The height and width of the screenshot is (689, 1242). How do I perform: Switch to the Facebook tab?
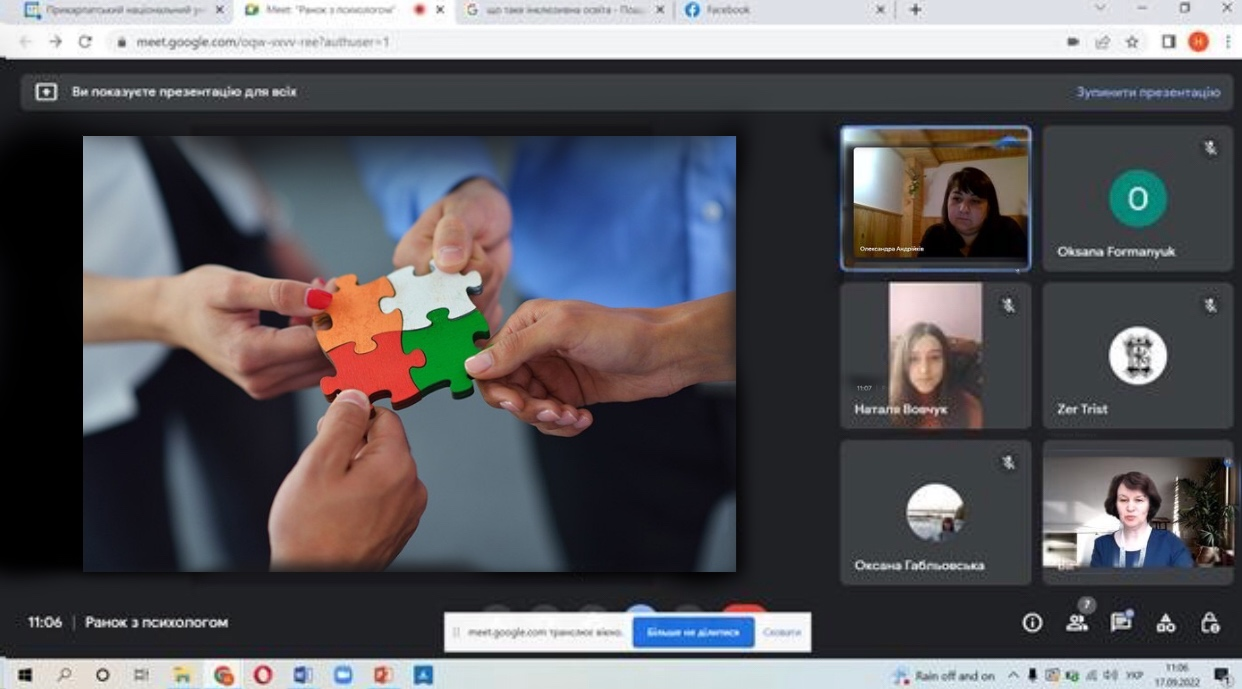click(780, 10)
